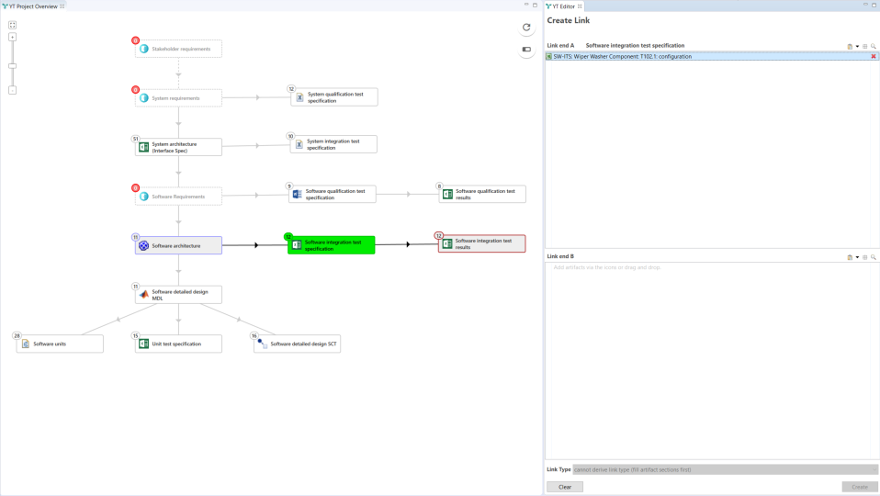880x496 pixels.
Task: Click the green Software integration test specification icon
Action: click(x=297, y=245)
